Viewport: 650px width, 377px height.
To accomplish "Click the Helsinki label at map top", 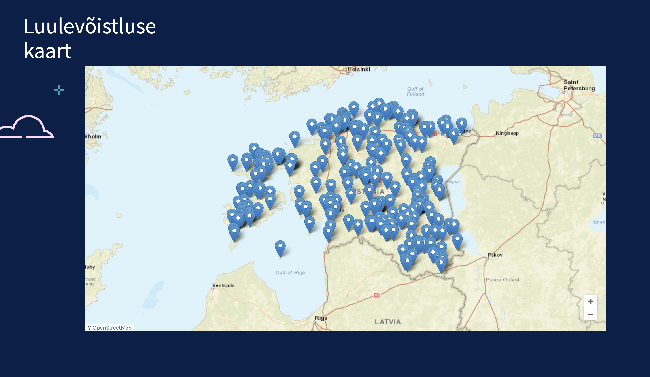I will (359, 69).
